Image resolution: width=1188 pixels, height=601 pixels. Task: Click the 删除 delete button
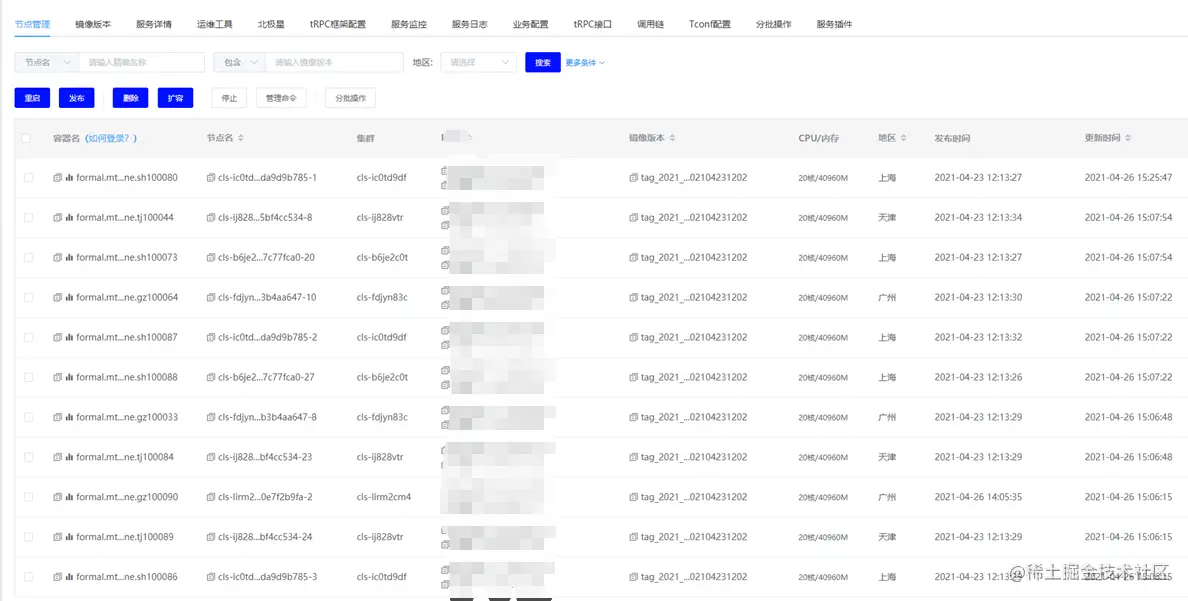(130, 98)
